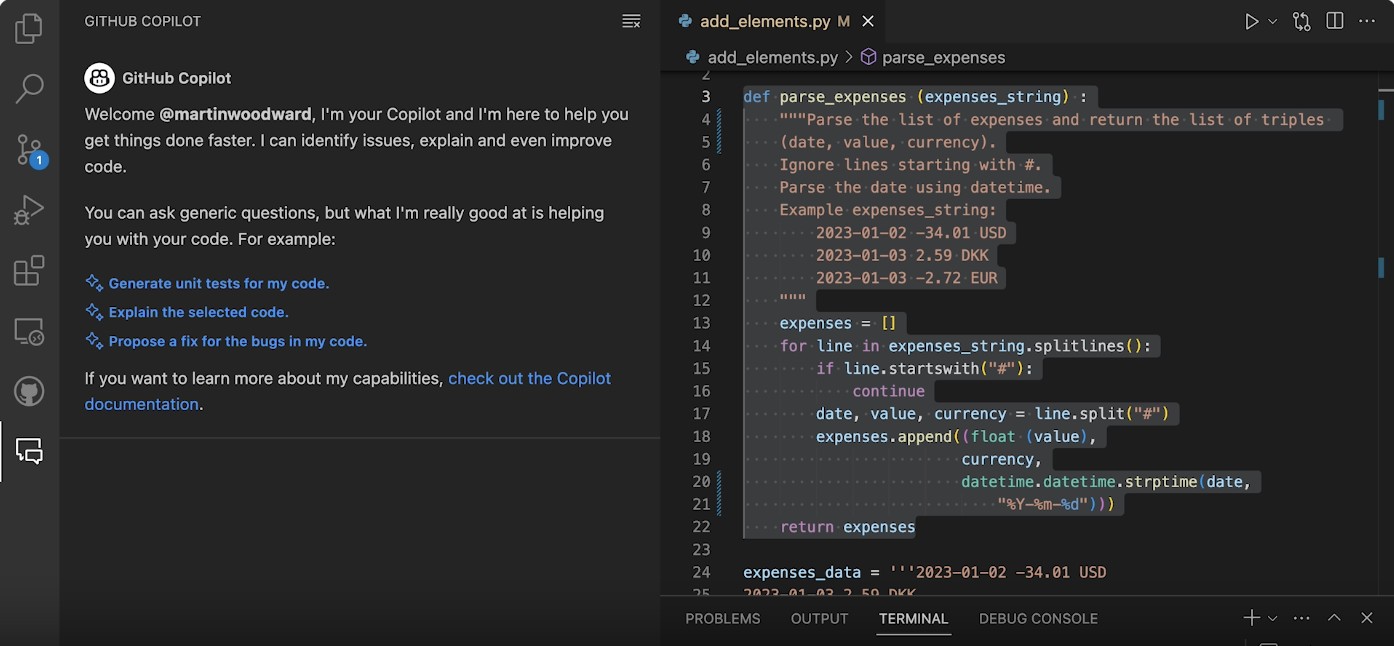1394x646 pixels.
Task: Open Source Control with one pending change
Action: (x=30, y=150)
